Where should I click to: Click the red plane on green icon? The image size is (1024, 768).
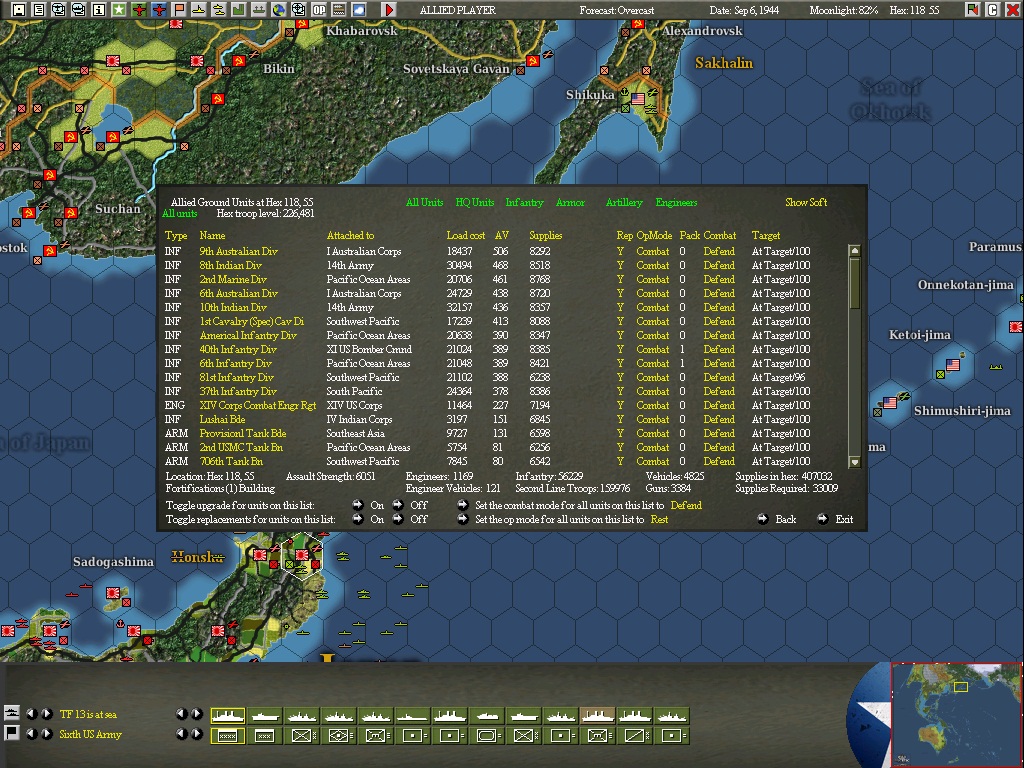[x=138, y=9]
